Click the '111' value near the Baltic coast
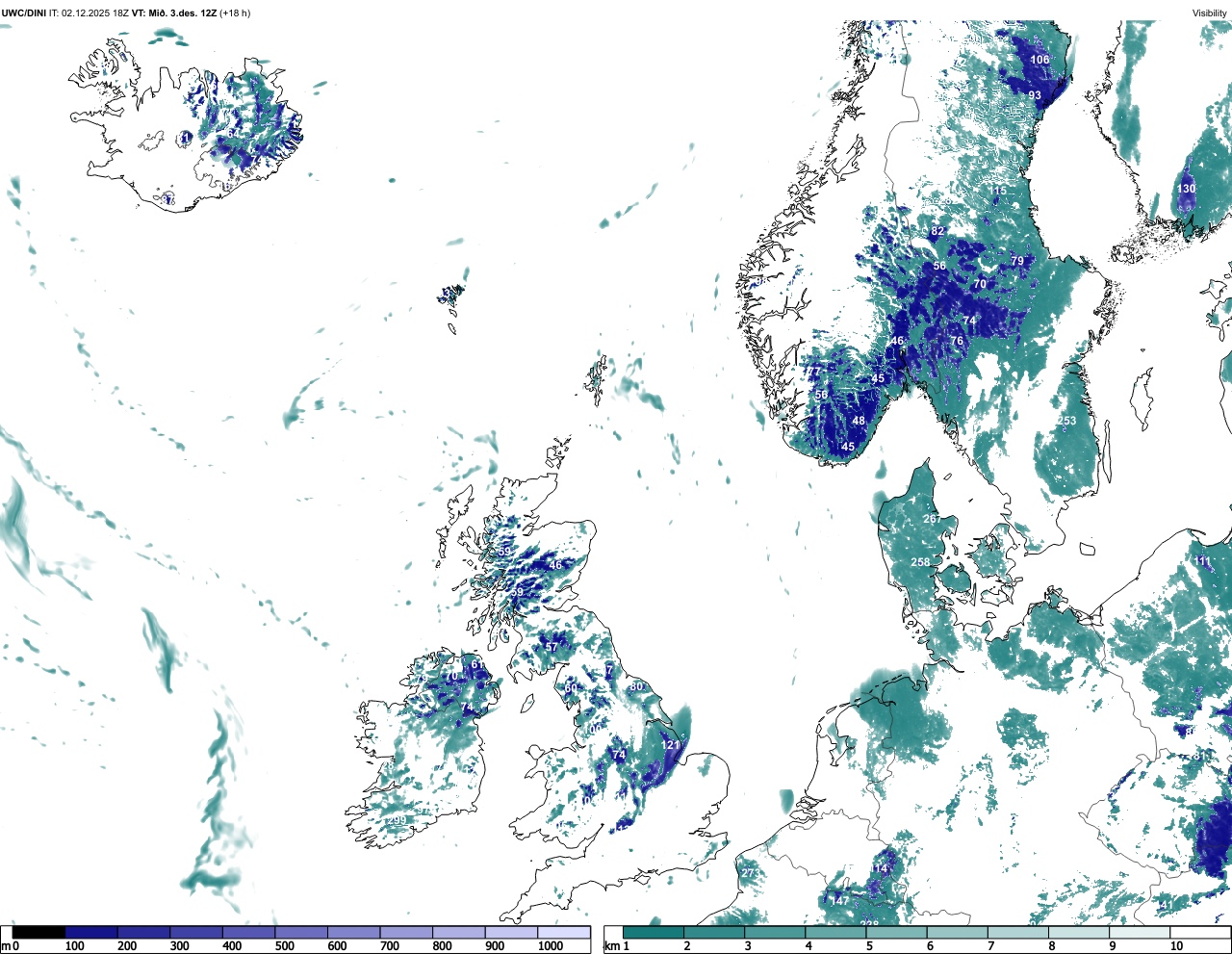This screenshot has height=954, width=1232. (1203, 561)
